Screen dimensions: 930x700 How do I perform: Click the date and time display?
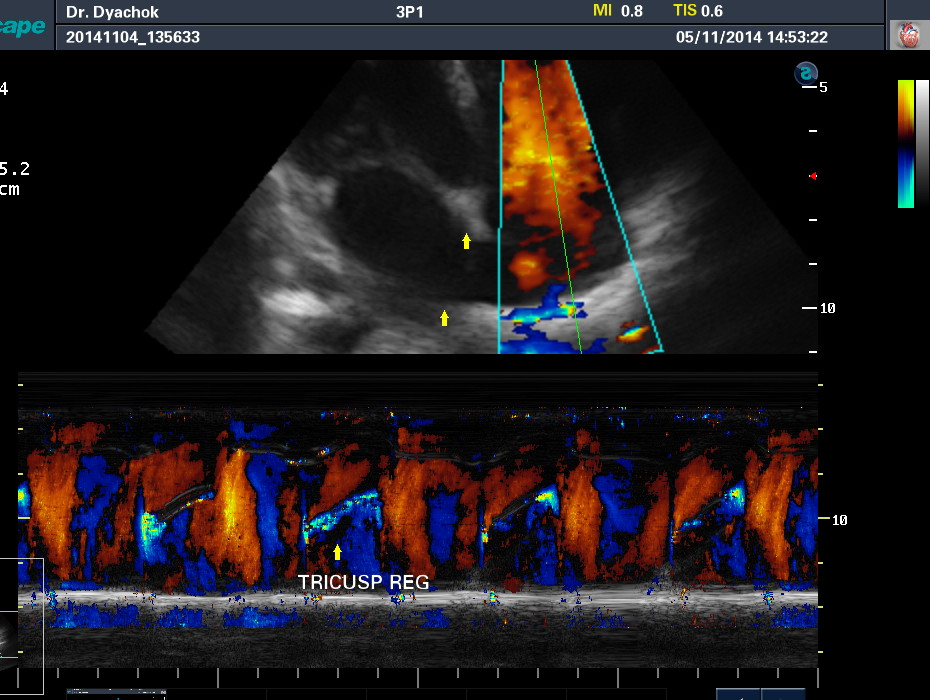751,37
